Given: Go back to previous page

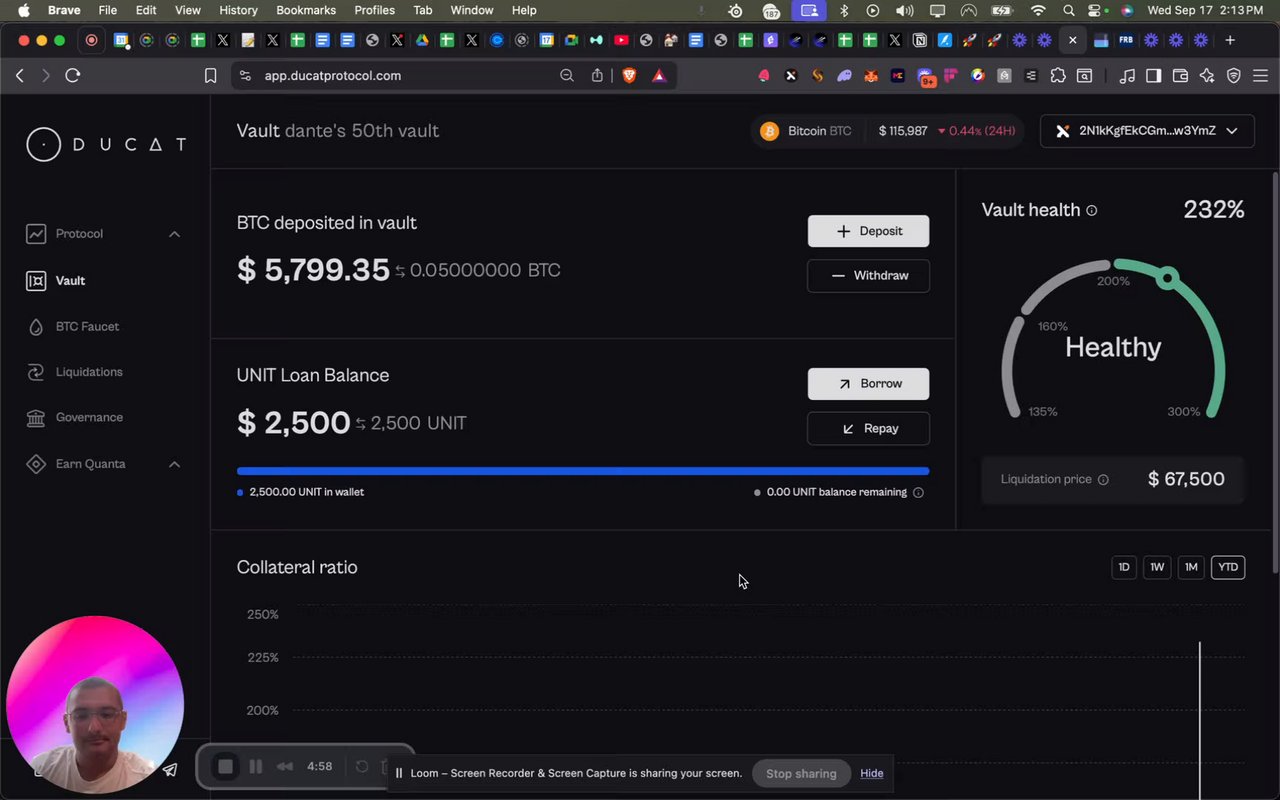Looking at the screenshot, I should (x=20, y=75).
